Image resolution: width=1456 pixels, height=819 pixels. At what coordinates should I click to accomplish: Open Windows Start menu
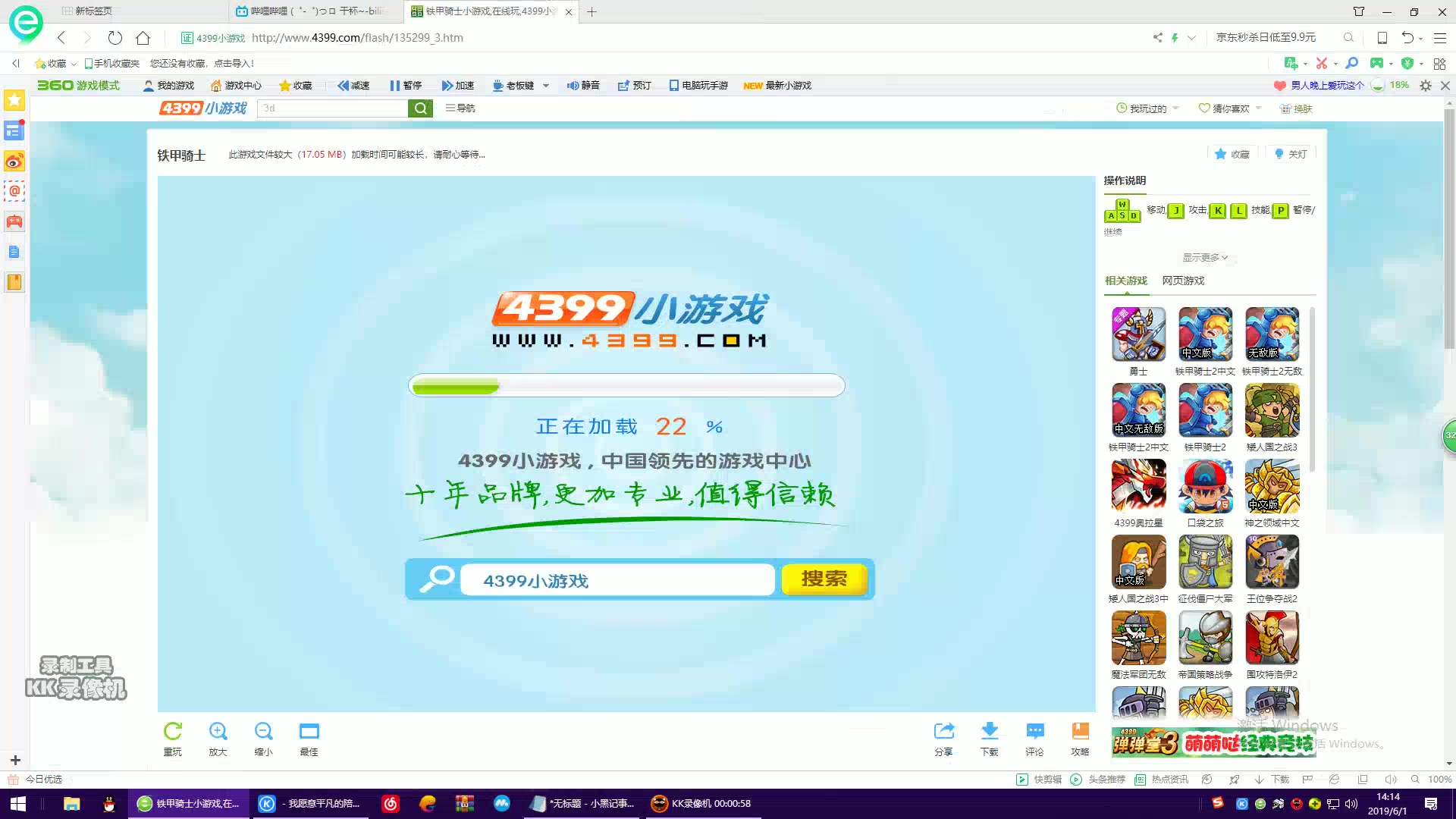pos(18,804)
